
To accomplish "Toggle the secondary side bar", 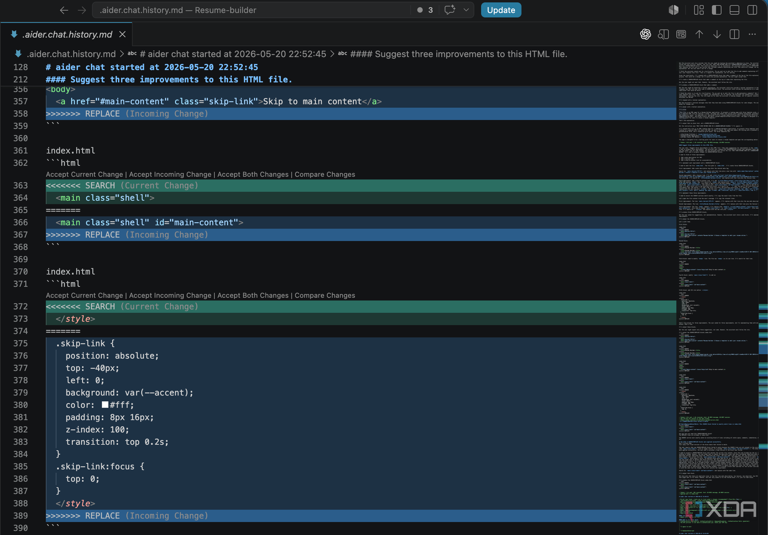I will tap(752, 10).
